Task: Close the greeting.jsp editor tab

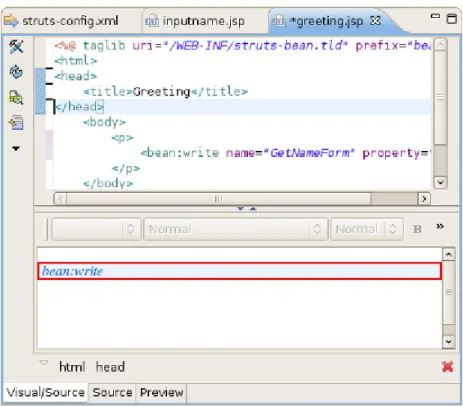Action: click(x=375, y=21)
